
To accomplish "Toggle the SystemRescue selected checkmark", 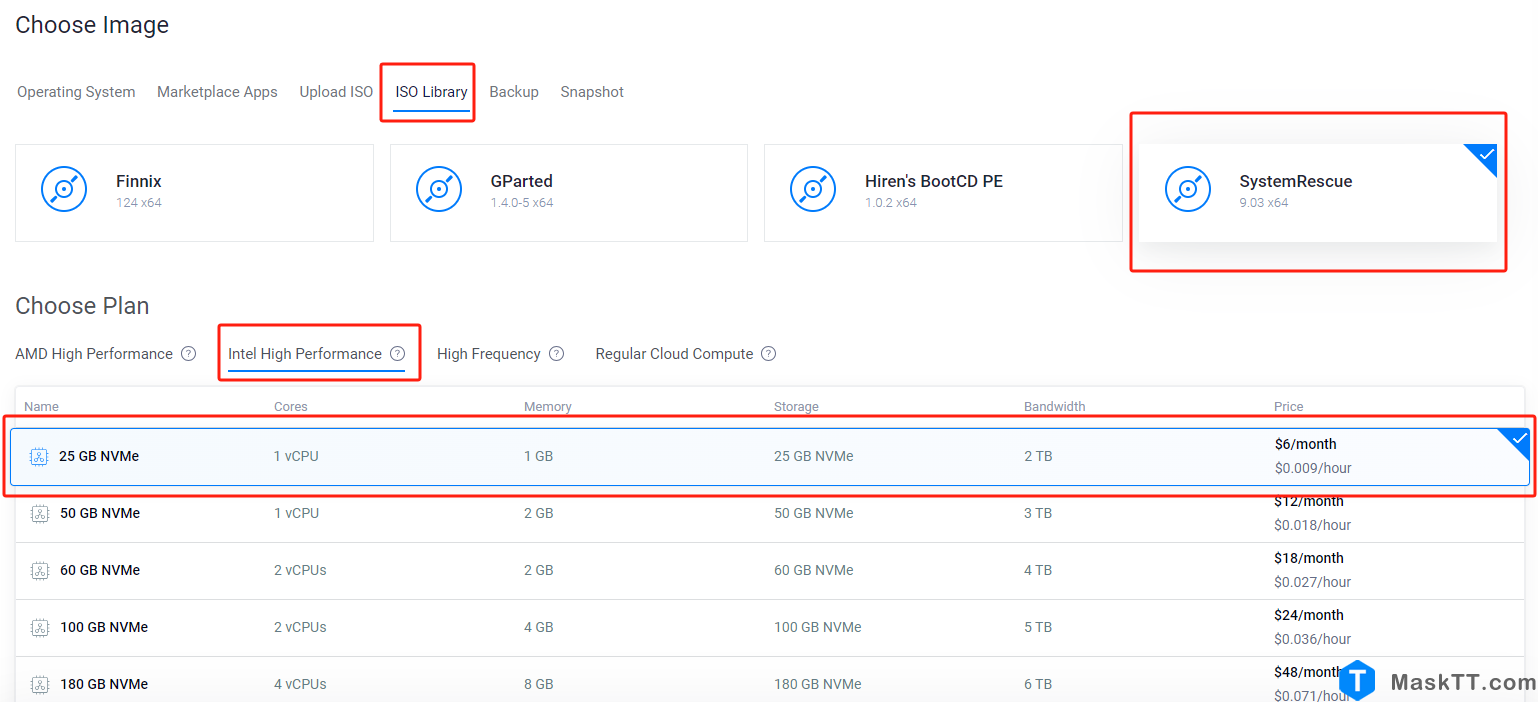I will click(x=1485, y=156).
